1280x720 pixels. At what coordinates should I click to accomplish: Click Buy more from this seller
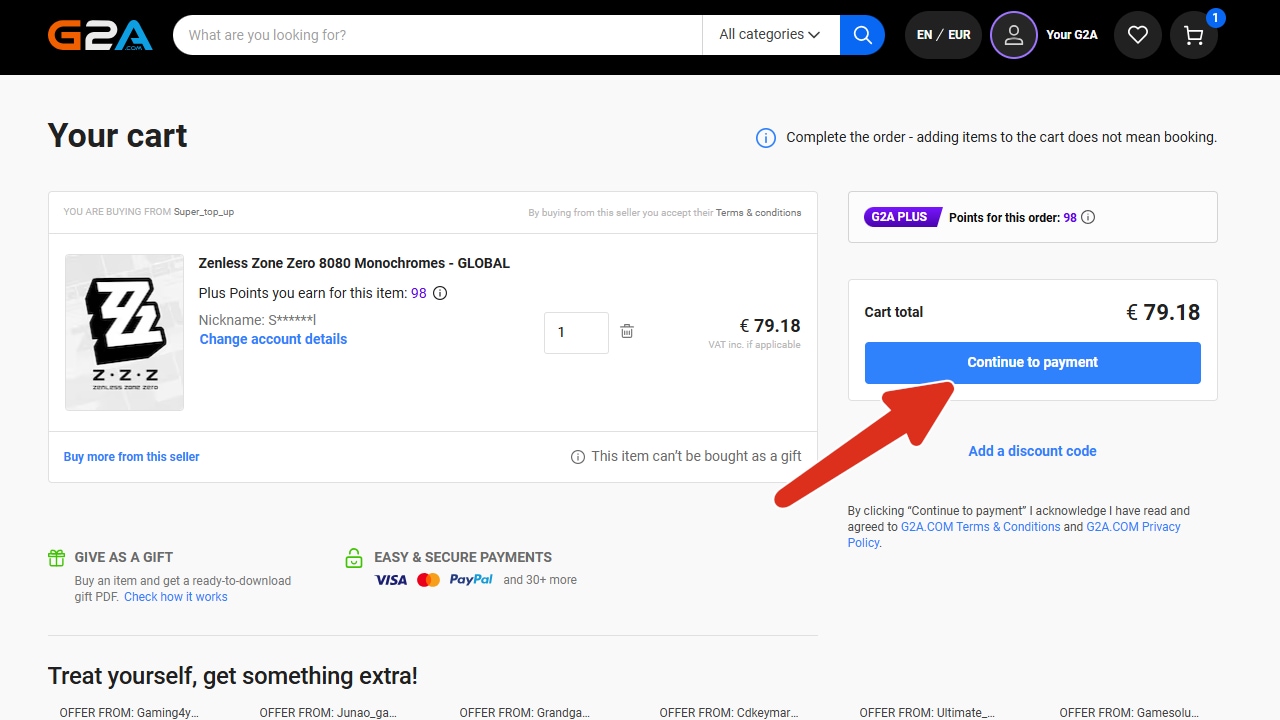pyautogui.click(x=131, y=457)
